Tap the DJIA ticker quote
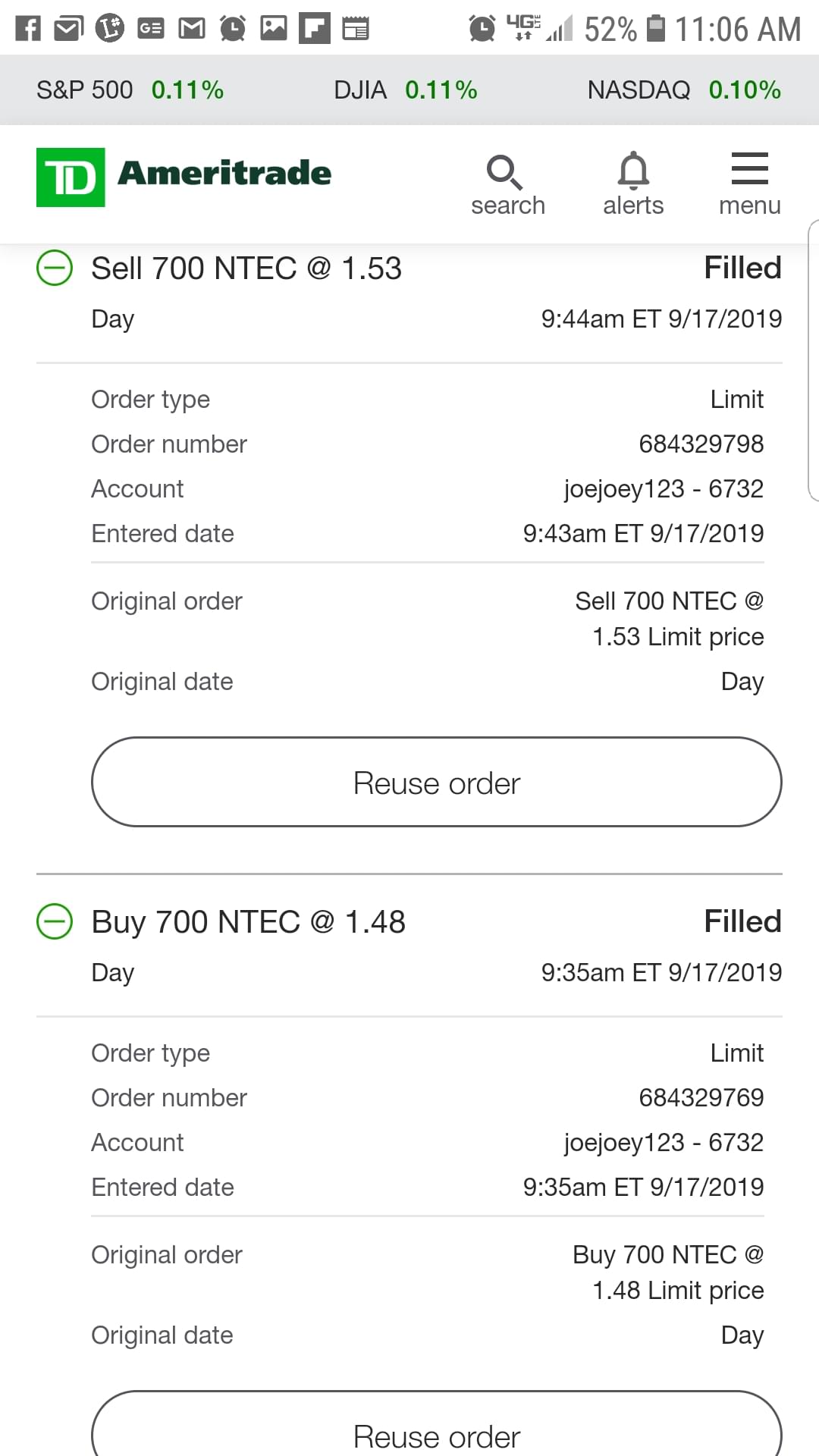 pyautogui.click(x=405, y=90)
